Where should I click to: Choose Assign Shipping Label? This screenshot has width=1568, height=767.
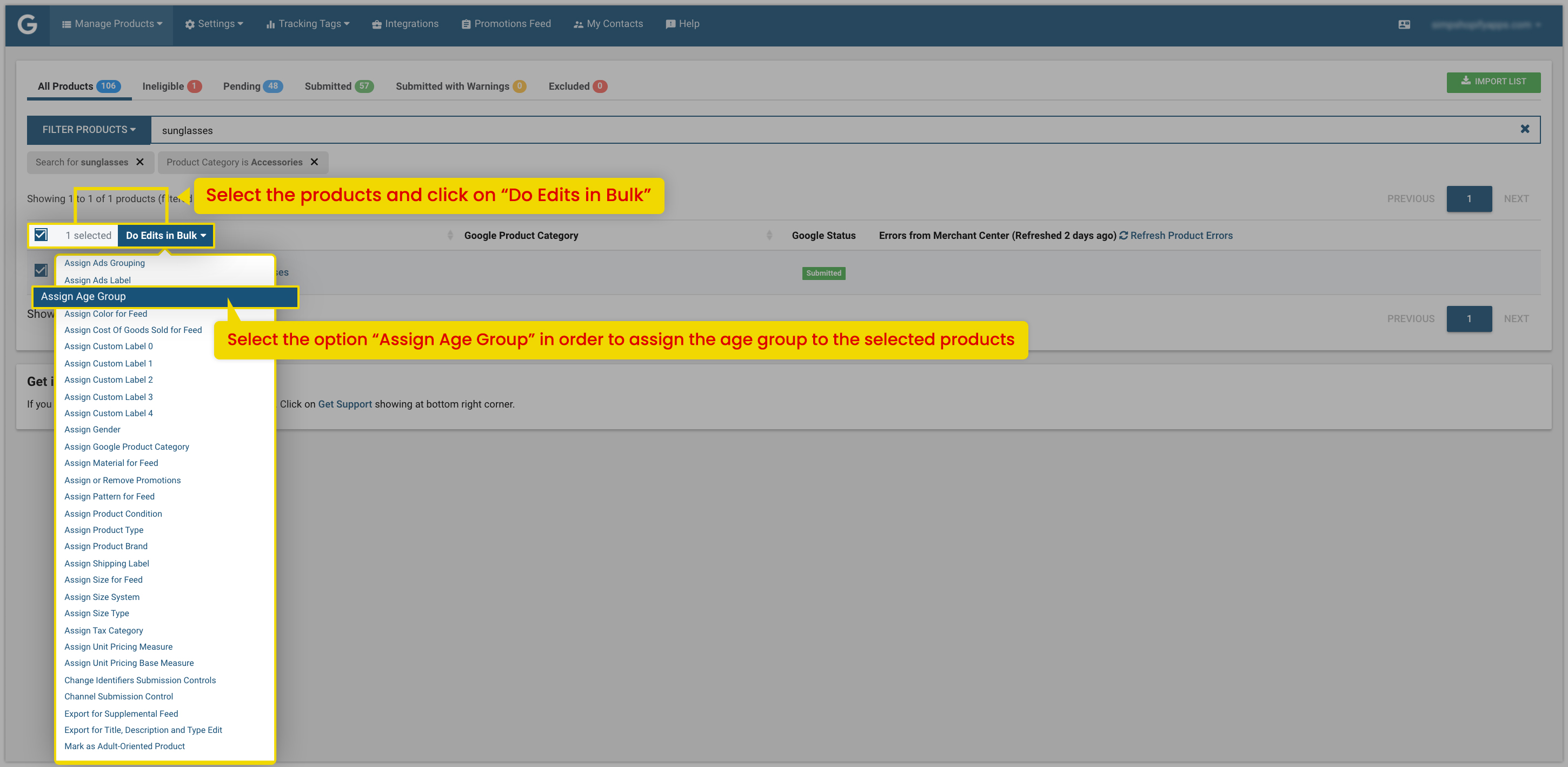107,564
